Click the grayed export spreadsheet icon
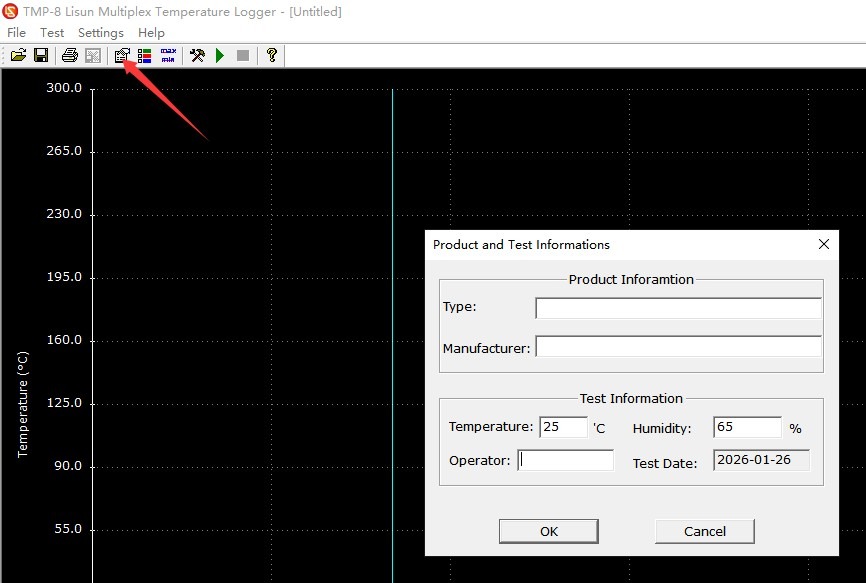The height and width of the screenshot is (583, 866). [x=93, y=55]
